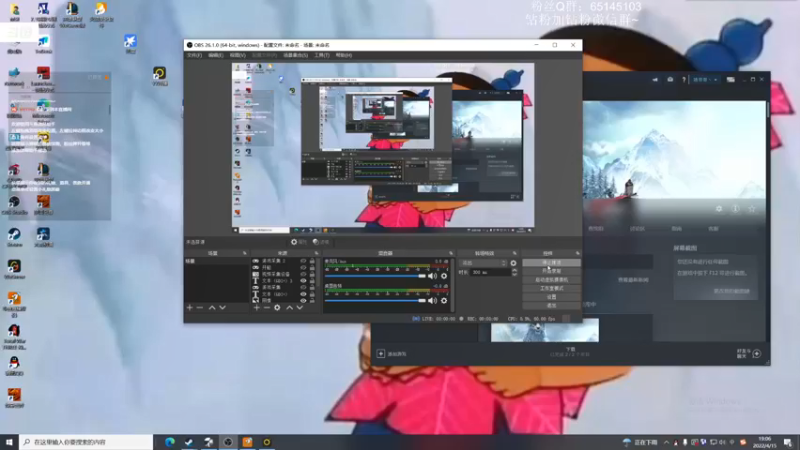Lock the top 游戏采集 2 source
The image size is (800, 450).
pos(312,261)
